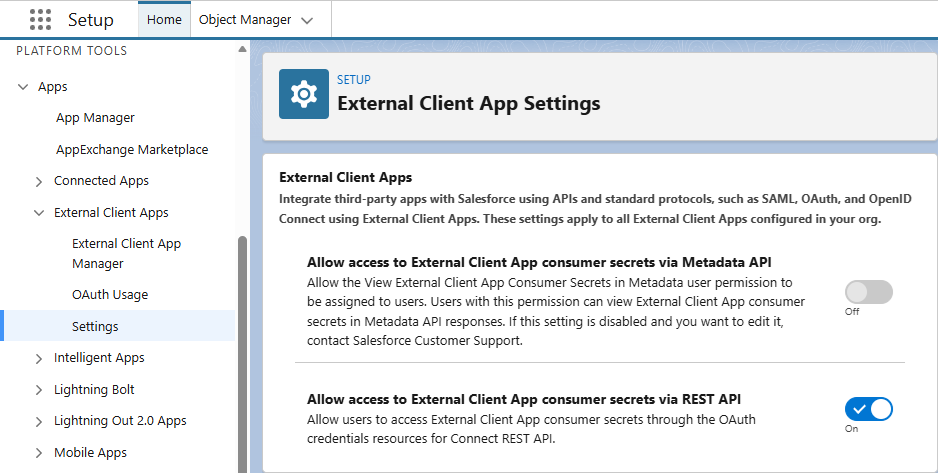Disable the REST API consumer secrets toggle
The image size is (938, 473).
pyautogui.click(x=869, y=409)
